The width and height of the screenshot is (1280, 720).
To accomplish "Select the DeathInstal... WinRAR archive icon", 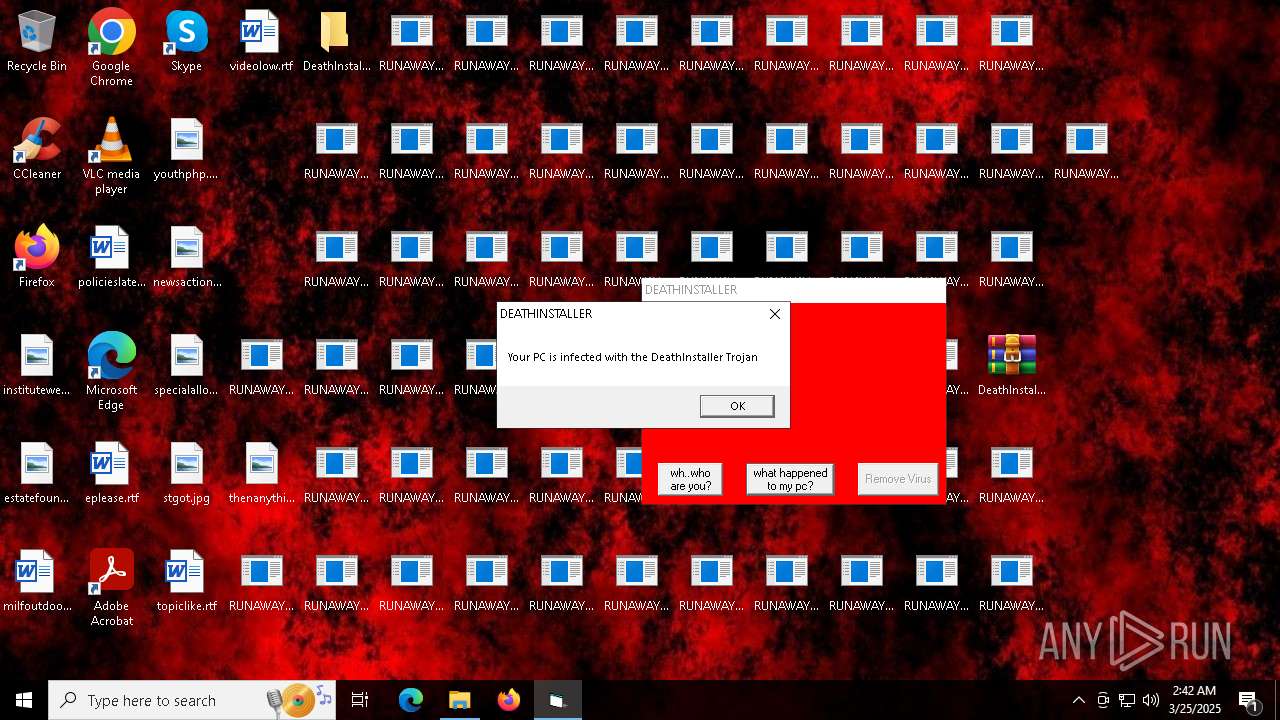I will click(x=1011, y=366).
